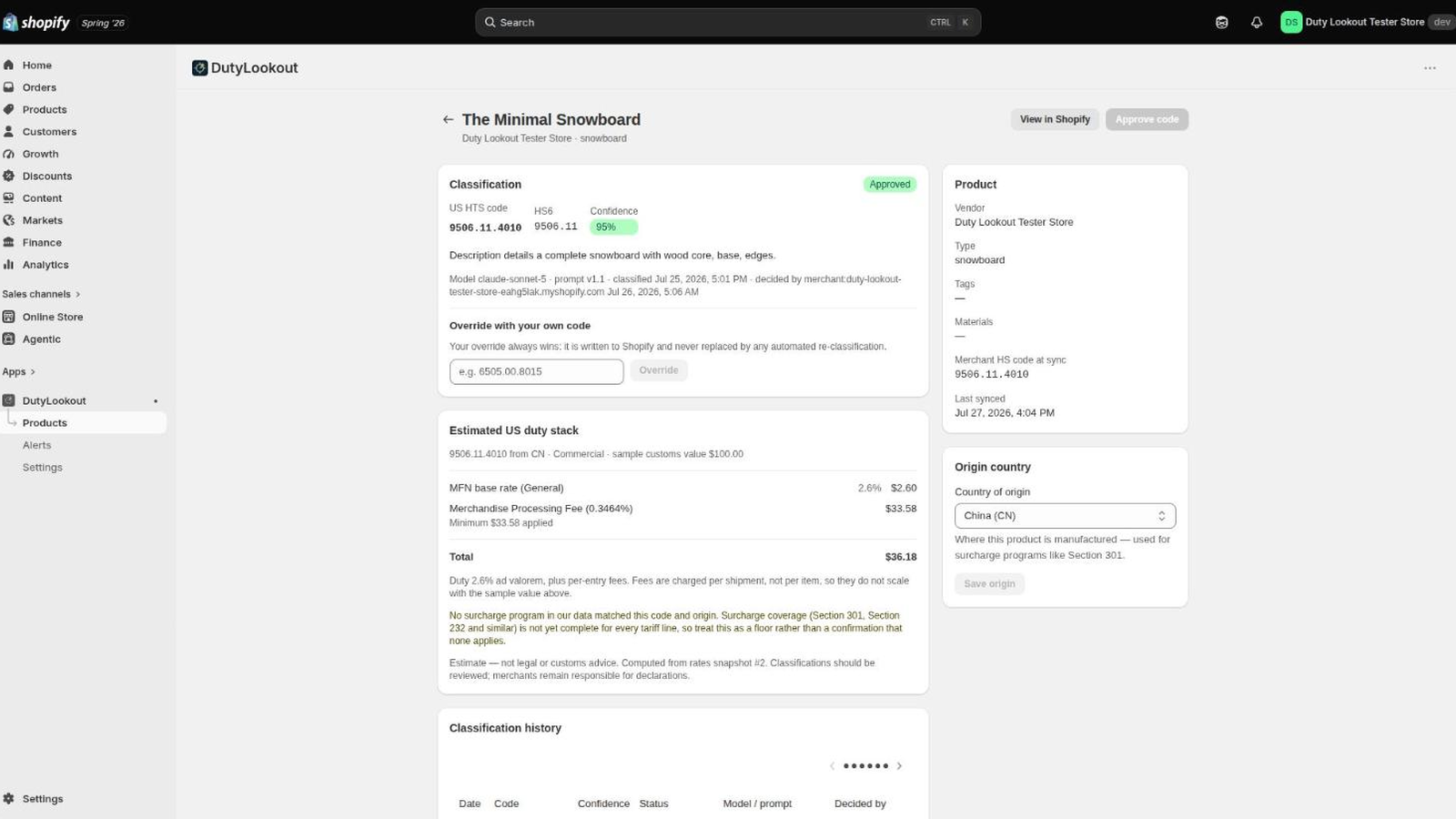Click the Customers icon in sidebar
This screenshot has height=819, width=1456.
pyautogui.click(x=9, y=132)
